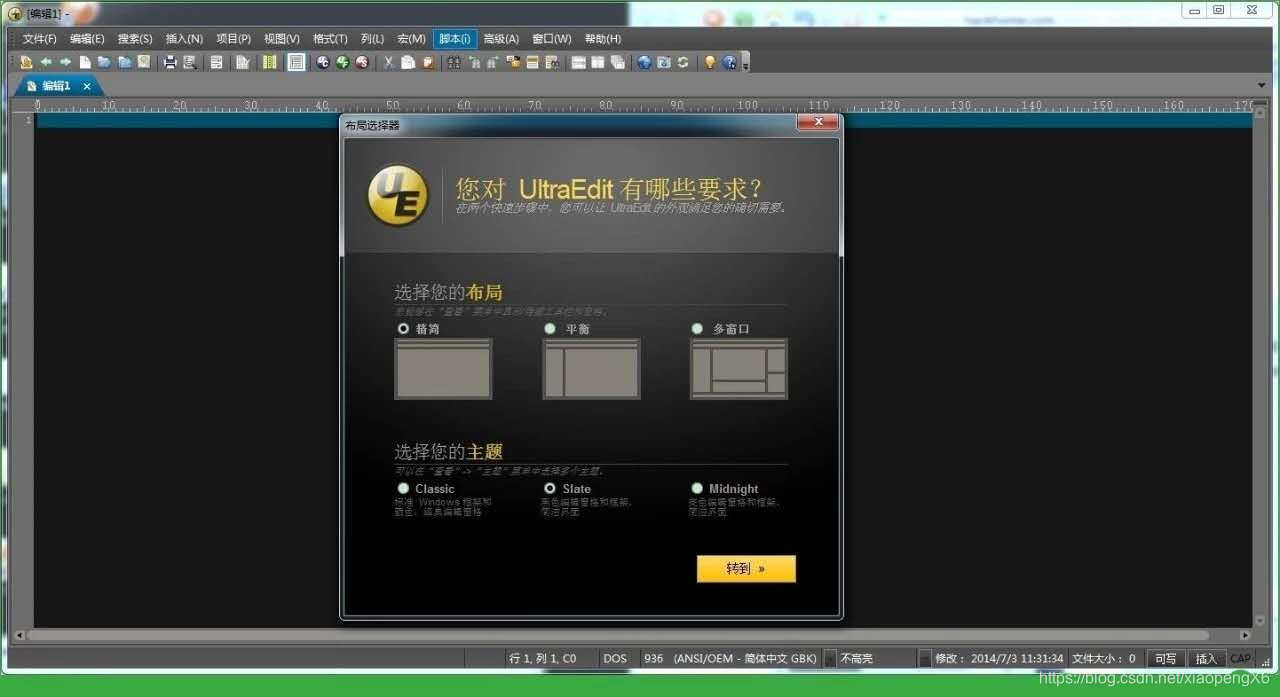Open the 宏(M) menu

[411, 39]
